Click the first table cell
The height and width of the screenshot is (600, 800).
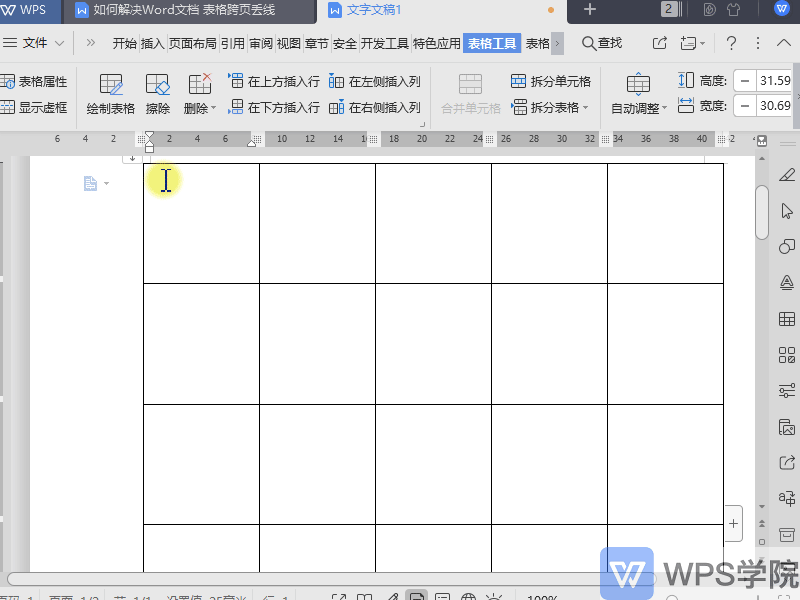click(x=202, y=223)
